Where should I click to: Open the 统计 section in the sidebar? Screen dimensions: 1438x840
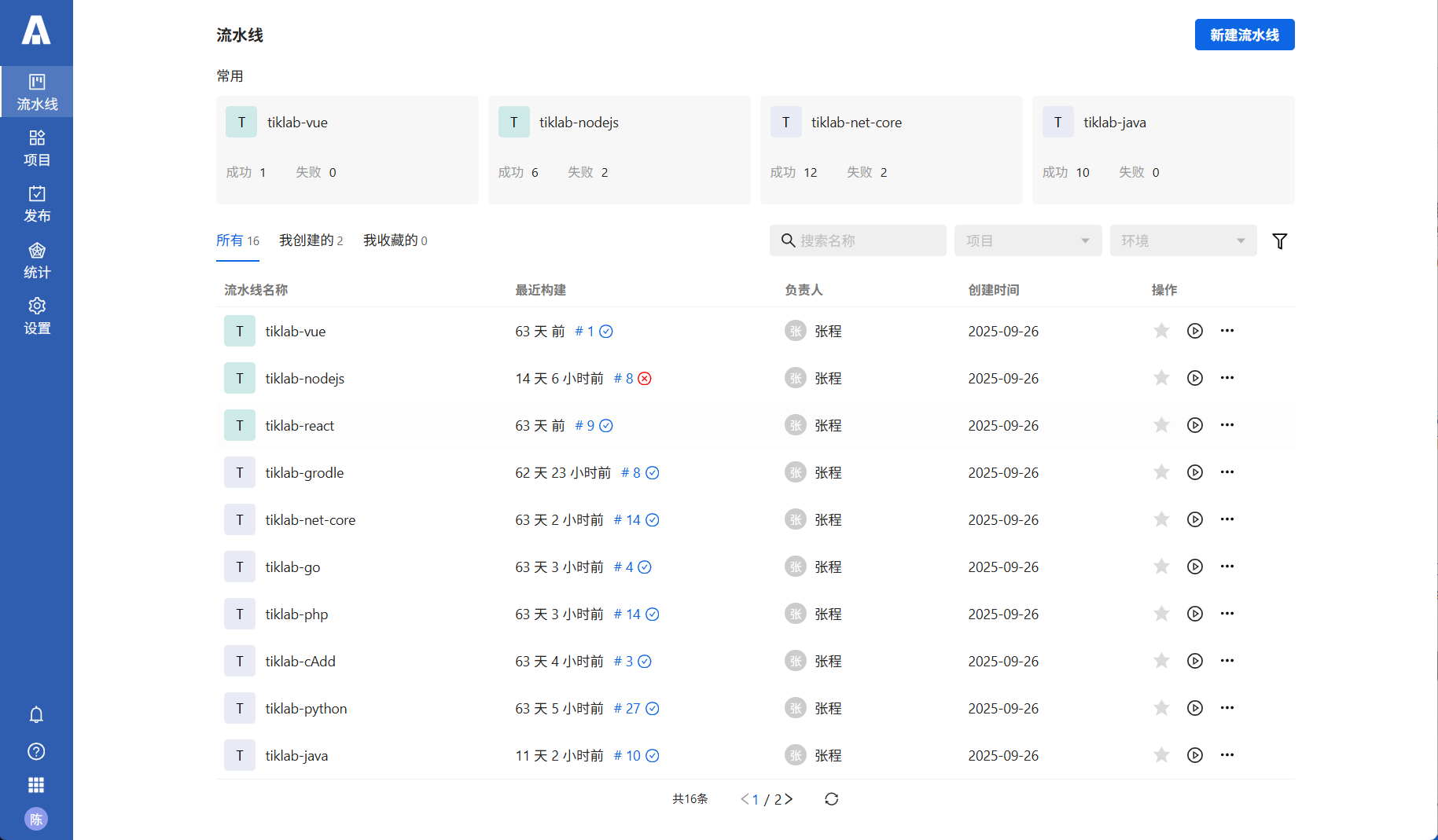(36, 260)
